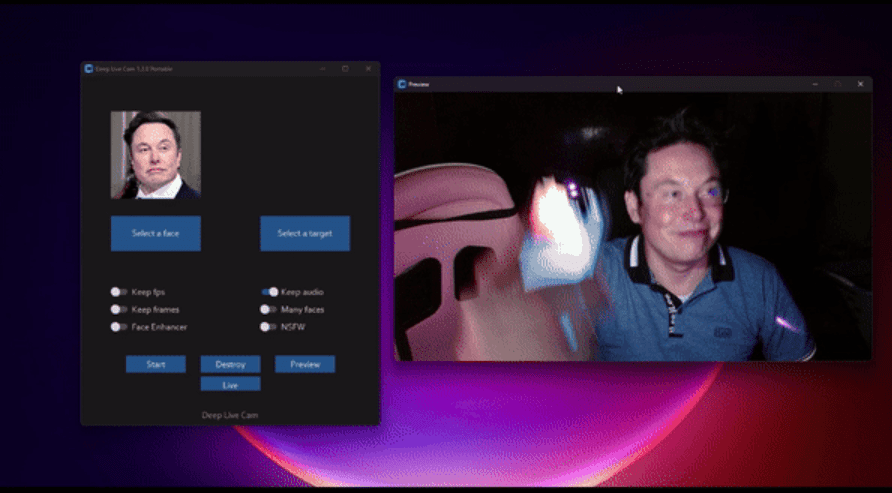Viewport: 892px width, 493px height.
Task: Click the Deep-Live-Cam app icon in title bar
Action: tap(89, 69)
